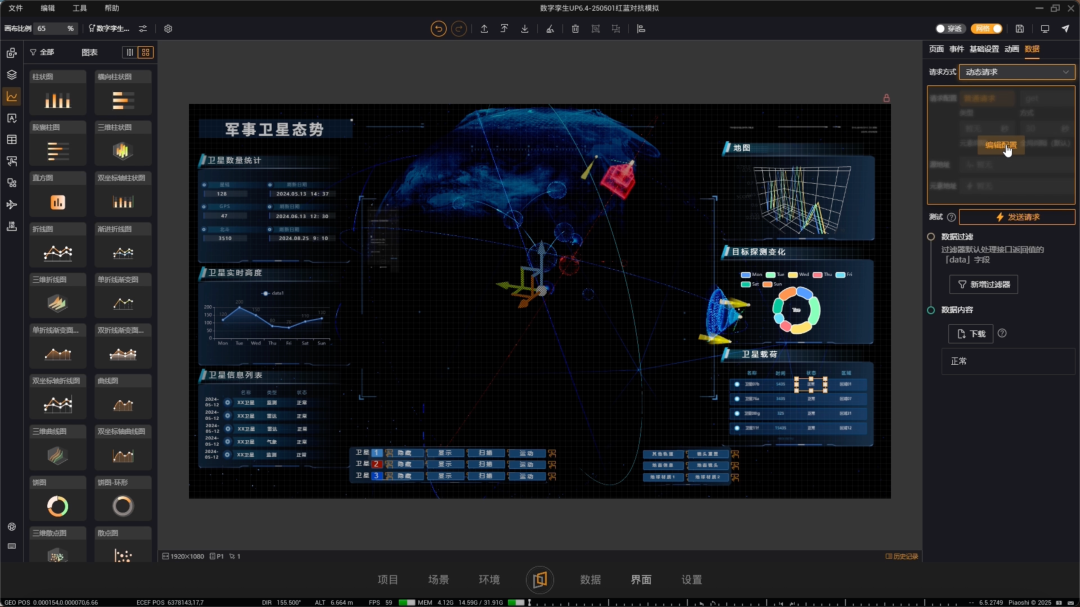Expand the 全部 category filter
Viewport: 1080px width, 607px height.
point(42,52)
